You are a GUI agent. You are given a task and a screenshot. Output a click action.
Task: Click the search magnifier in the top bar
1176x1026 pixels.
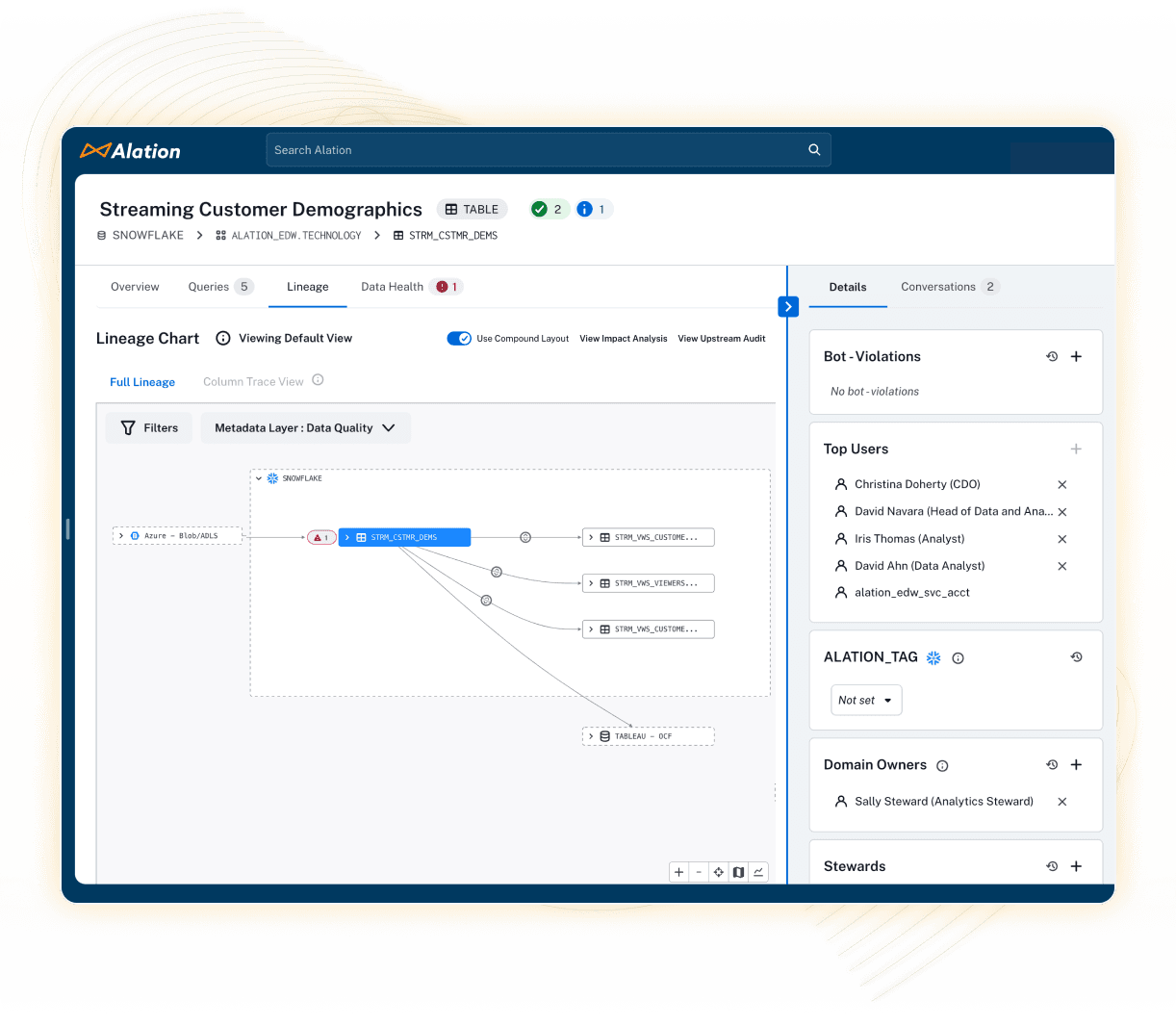(813, 149)
